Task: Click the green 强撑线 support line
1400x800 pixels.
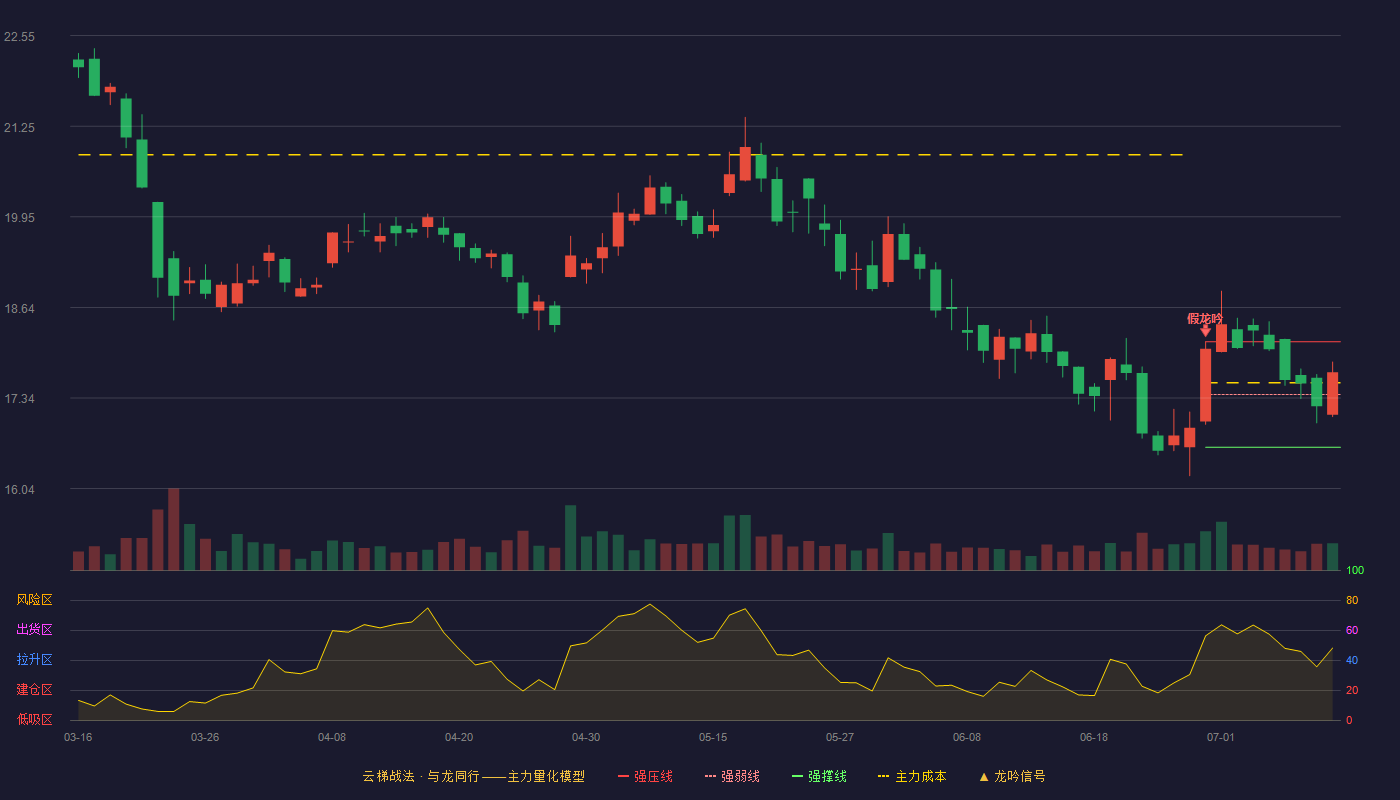Action: 1273,447
